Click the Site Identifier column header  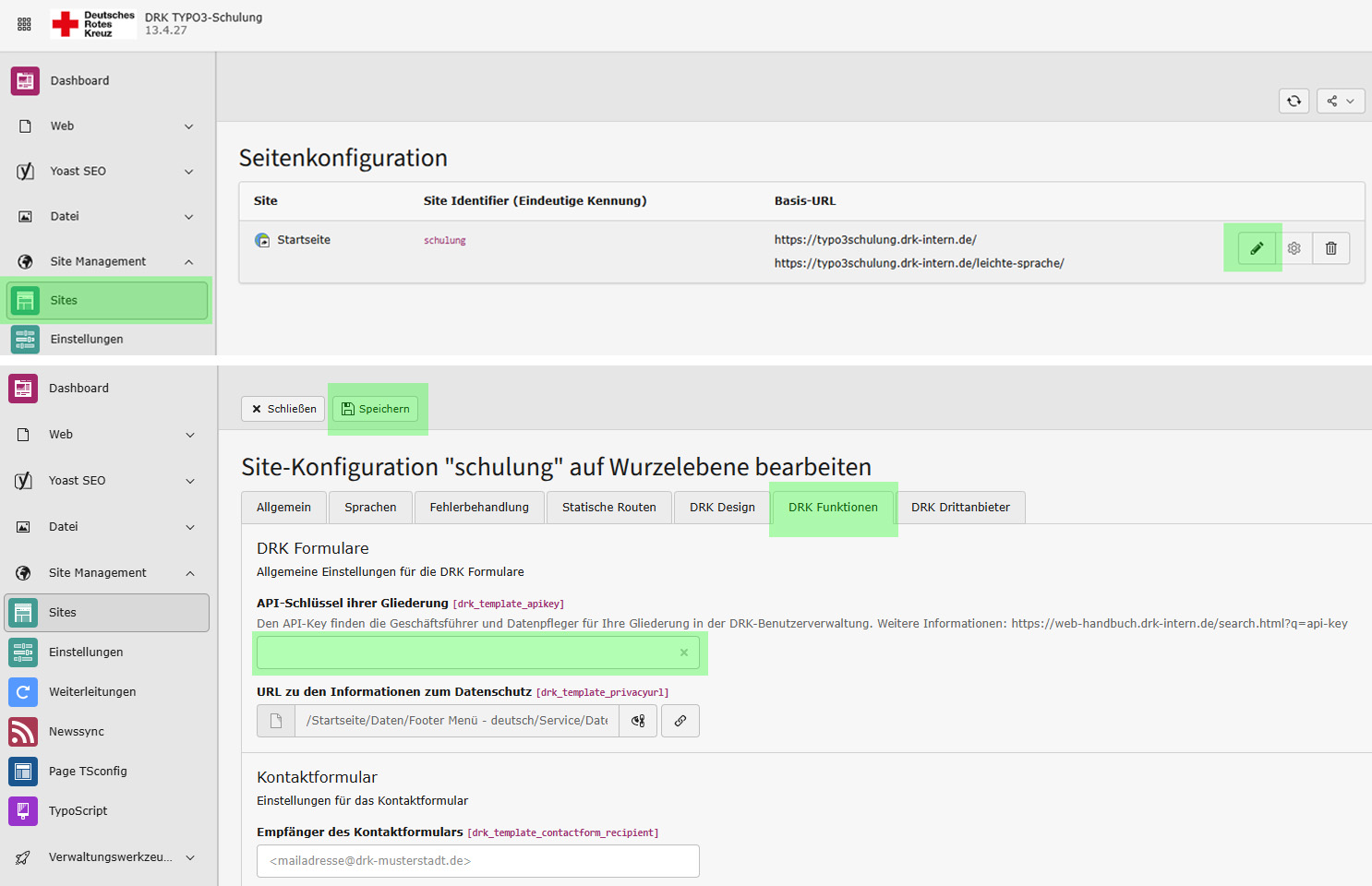[x=535, y=201]
